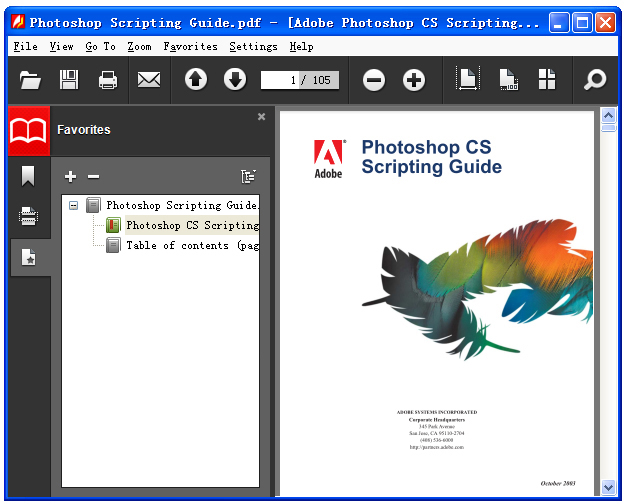This screenshot has height=504, width=628.
Task: Set actual size 100% zoom icon
Action: coord(509,79)
